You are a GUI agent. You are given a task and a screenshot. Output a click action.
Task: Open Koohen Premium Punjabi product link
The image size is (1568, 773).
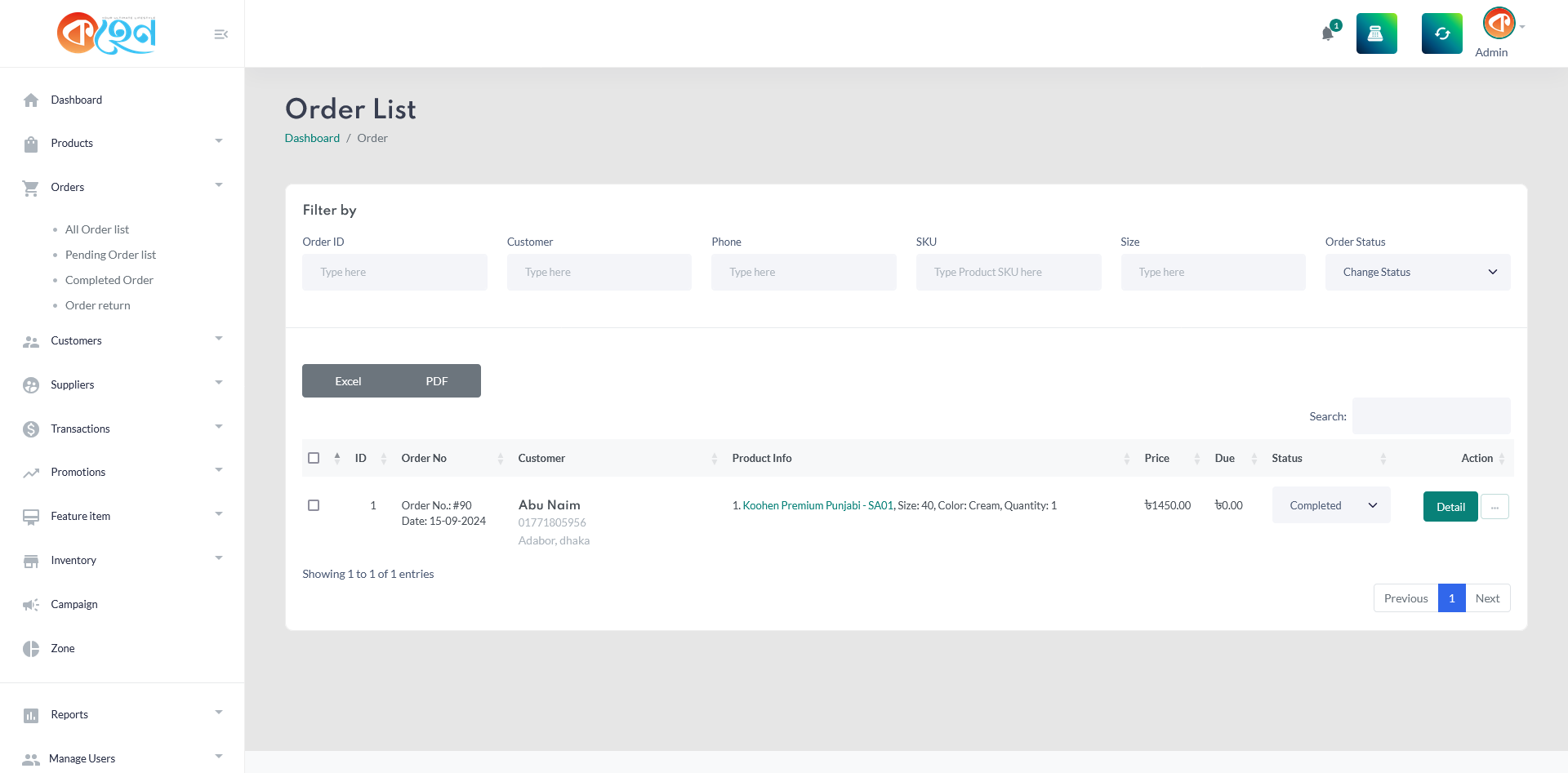click(817, 505)
